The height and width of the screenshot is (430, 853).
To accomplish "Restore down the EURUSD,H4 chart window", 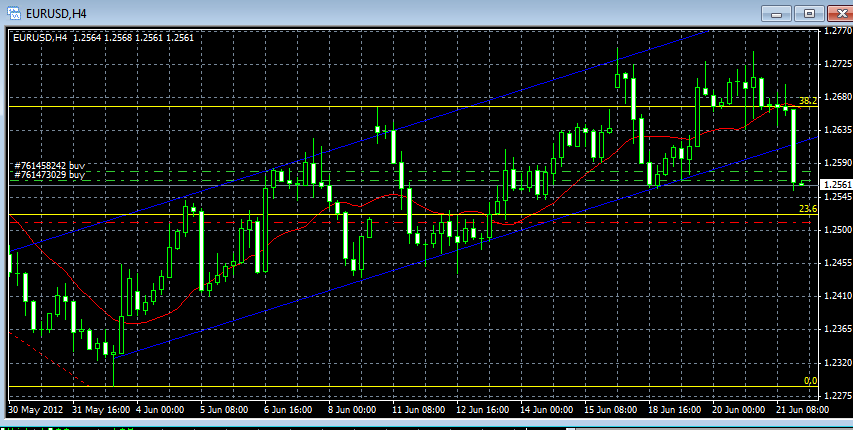I will coord(809,13).
